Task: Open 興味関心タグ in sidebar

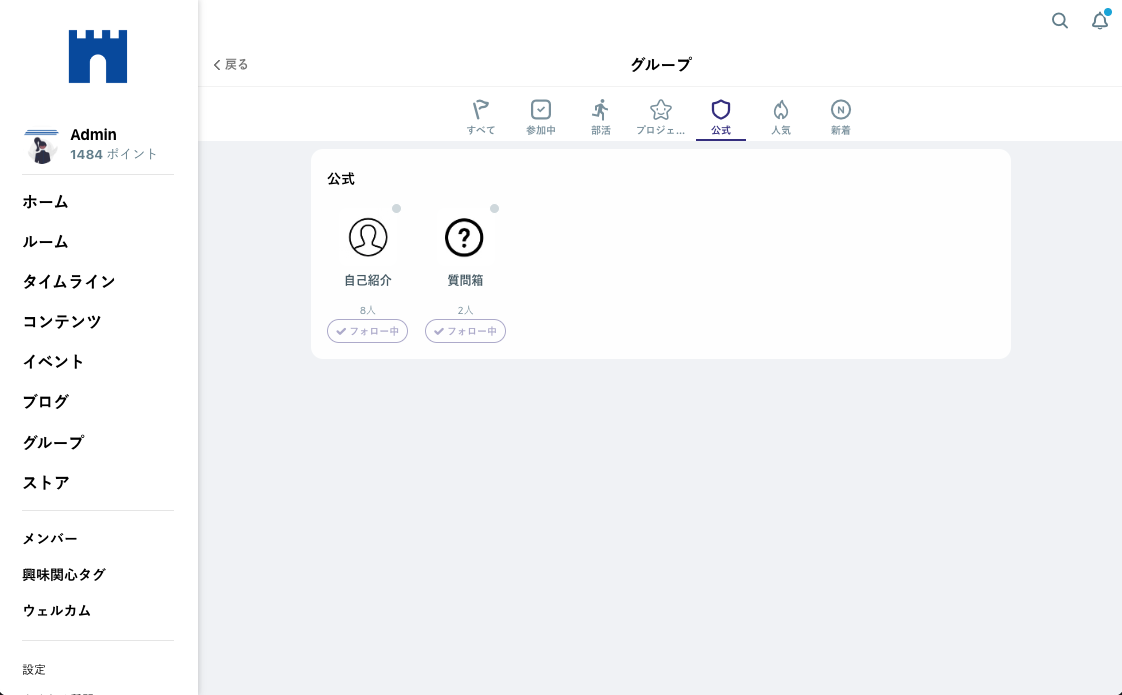Action: [x=64, y=575]
